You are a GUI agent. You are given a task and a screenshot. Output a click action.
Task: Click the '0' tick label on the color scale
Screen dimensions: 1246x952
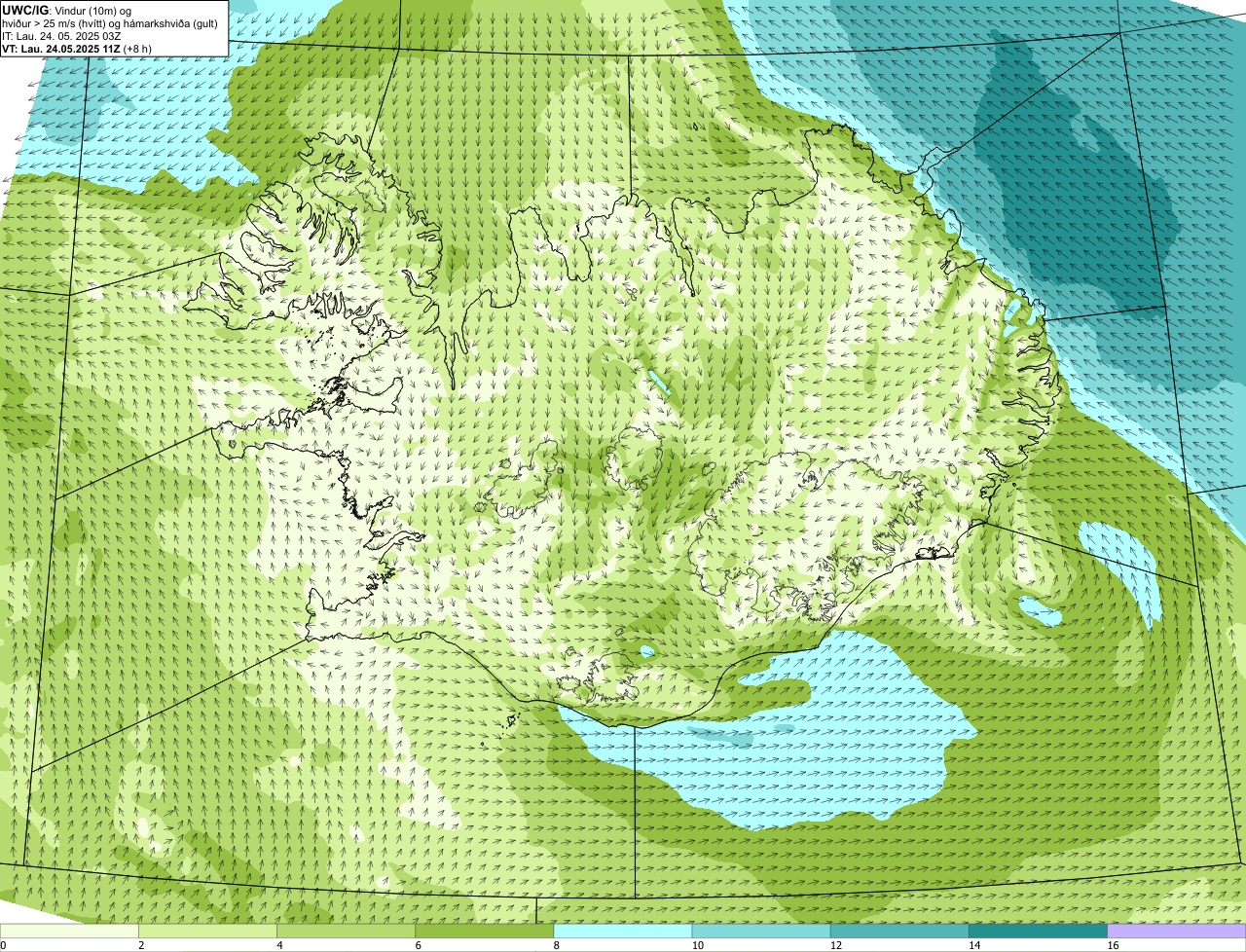coord(3,945)
